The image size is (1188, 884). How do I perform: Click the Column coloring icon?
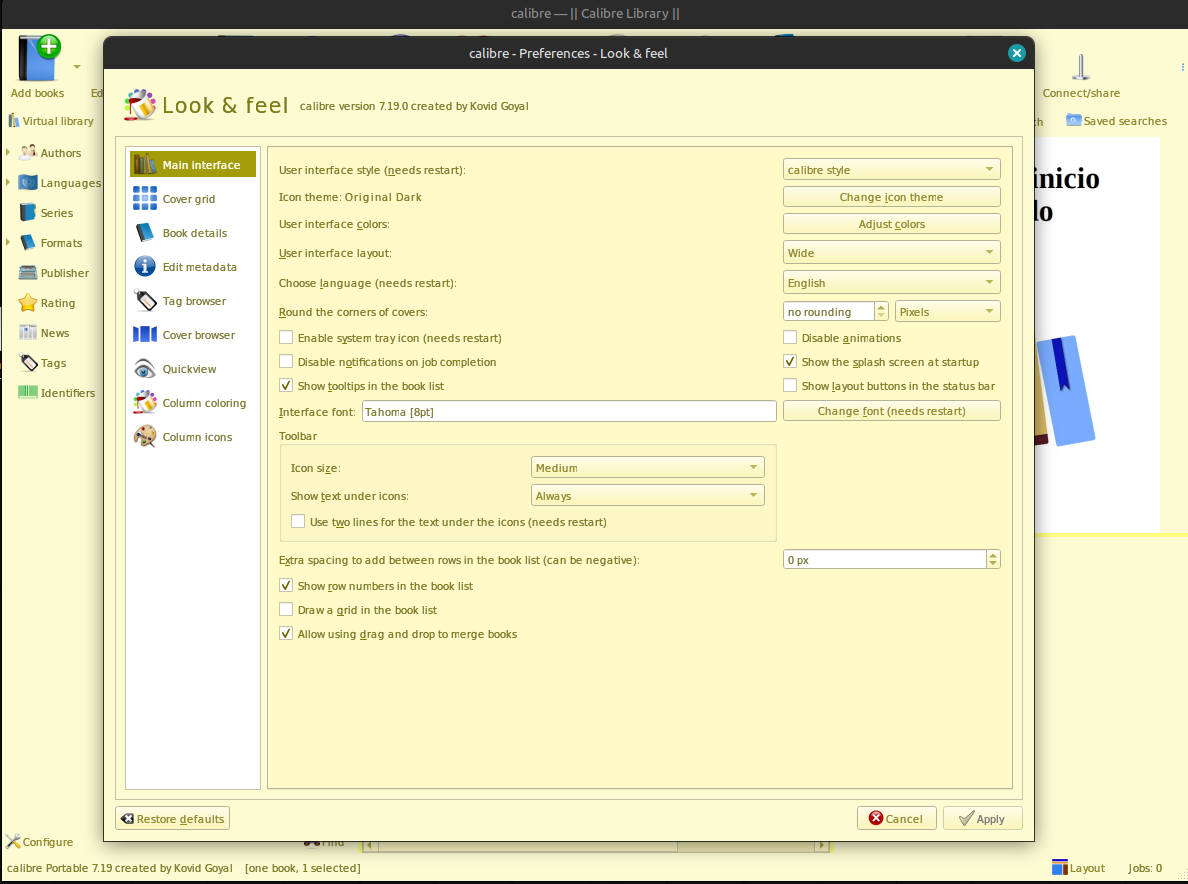pyautogui.click(x=145, y=402)
